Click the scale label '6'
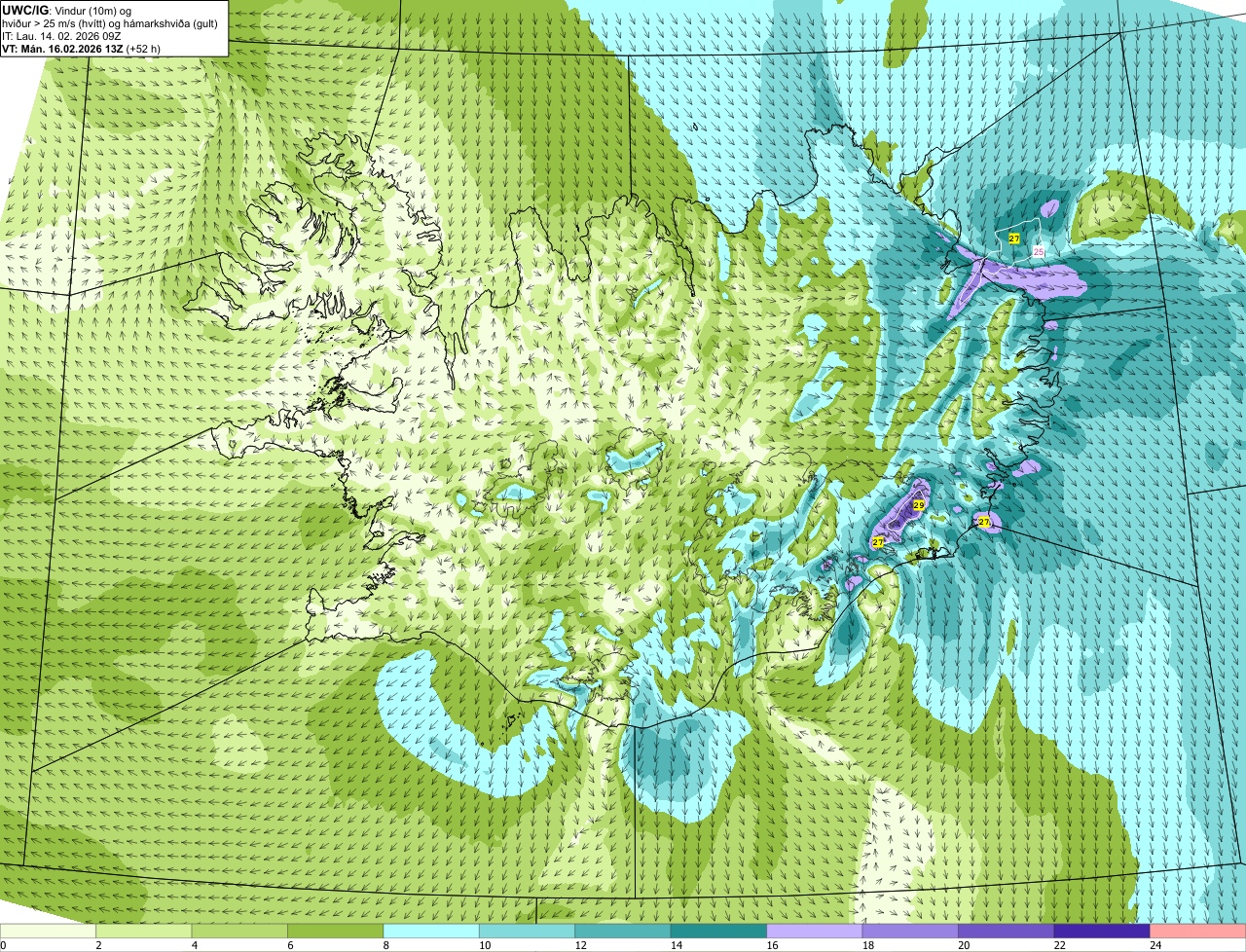1246x952 pixels. 290,944
